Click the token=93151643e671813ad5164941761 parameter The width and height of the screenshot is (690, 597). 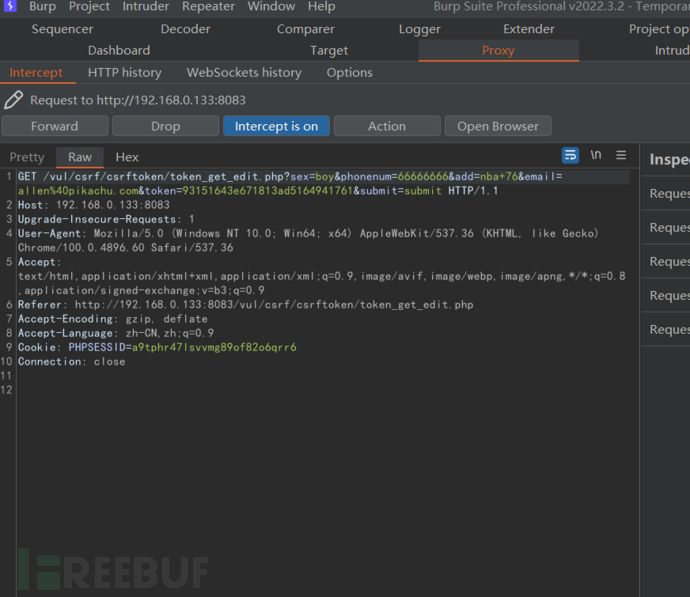249,190
